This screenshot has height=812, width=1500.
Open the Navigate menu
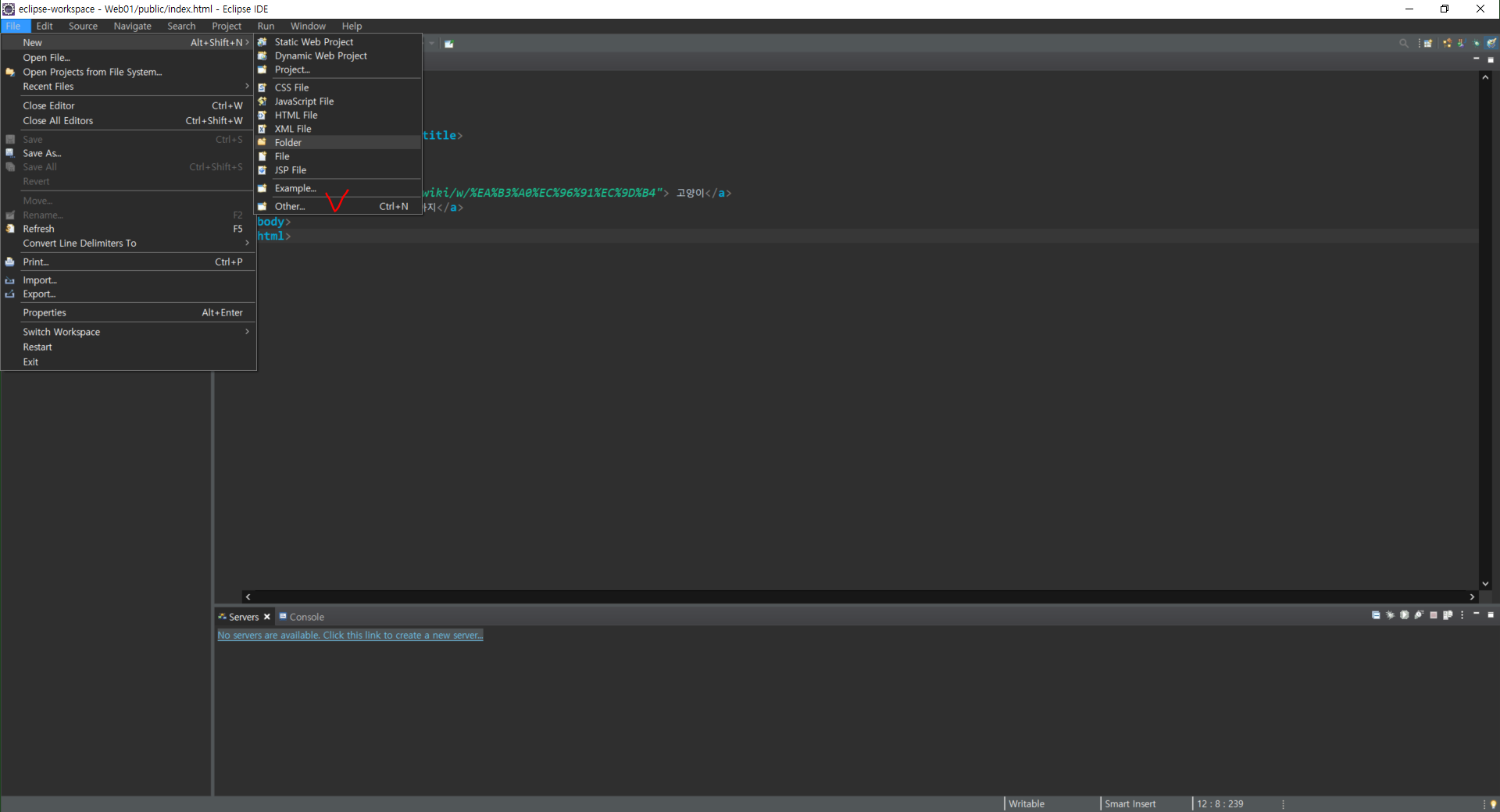point(132,27)
